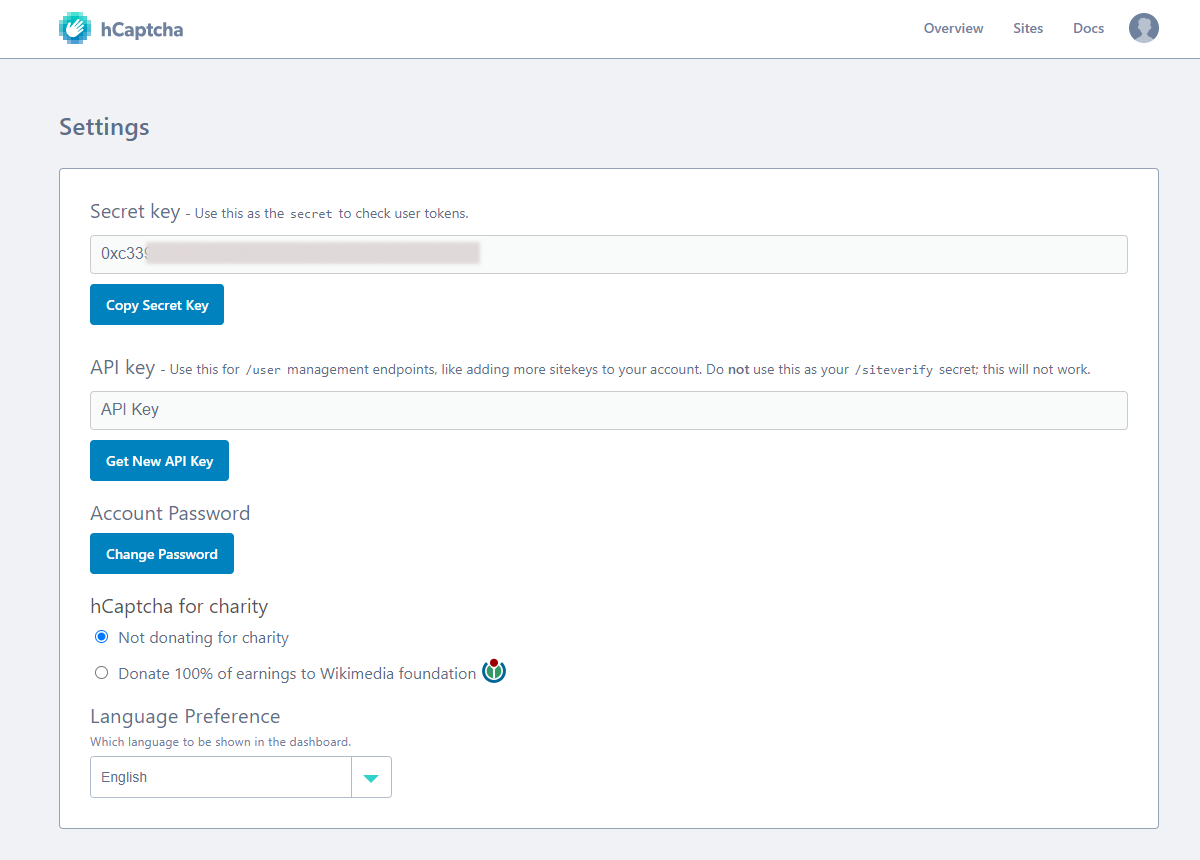Open the user profile avatar menu
Screen dimensions: 1200x860
[1143, 28]
